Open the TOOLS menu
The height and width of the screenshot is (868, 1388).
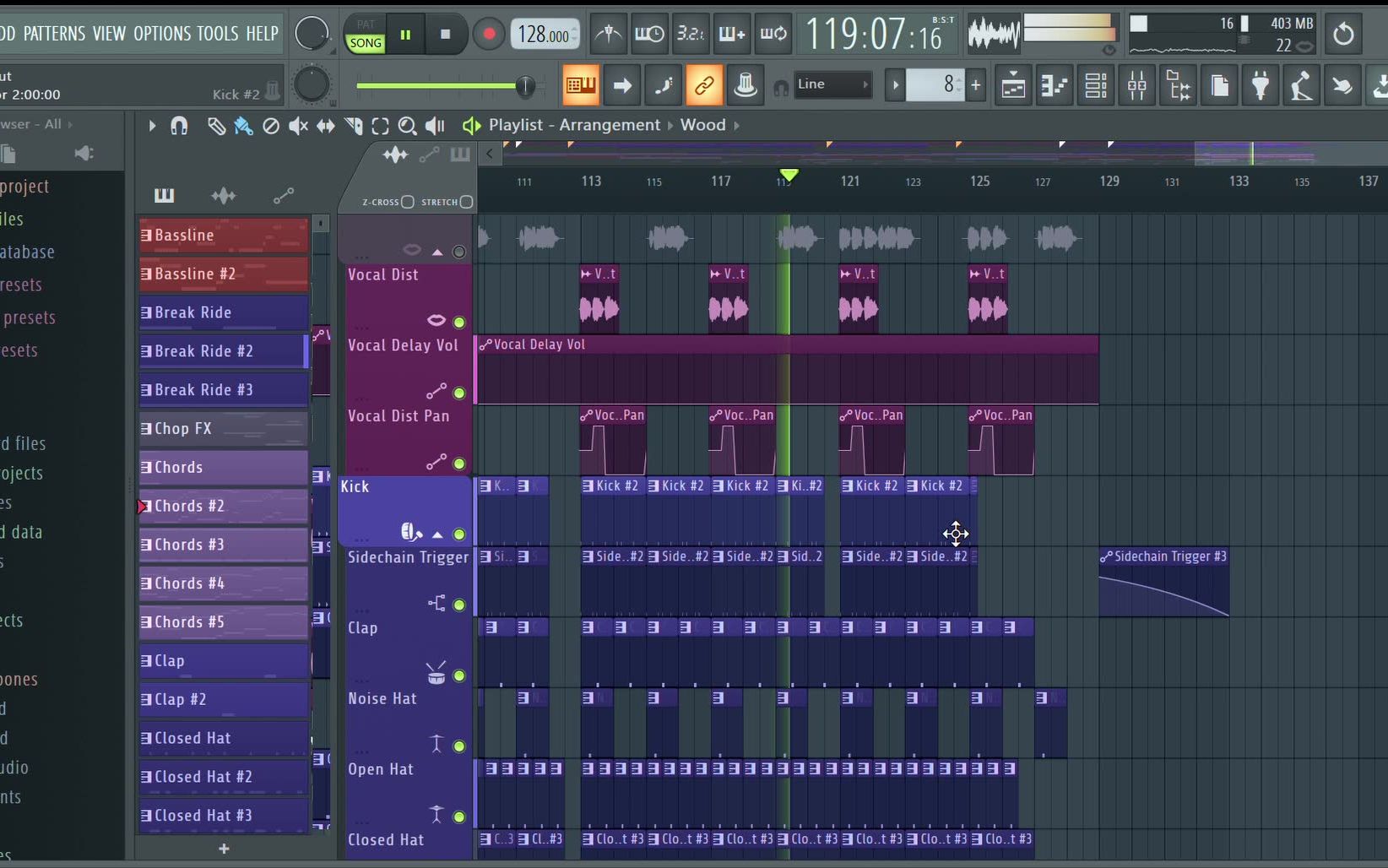click(x=218, y=34)
